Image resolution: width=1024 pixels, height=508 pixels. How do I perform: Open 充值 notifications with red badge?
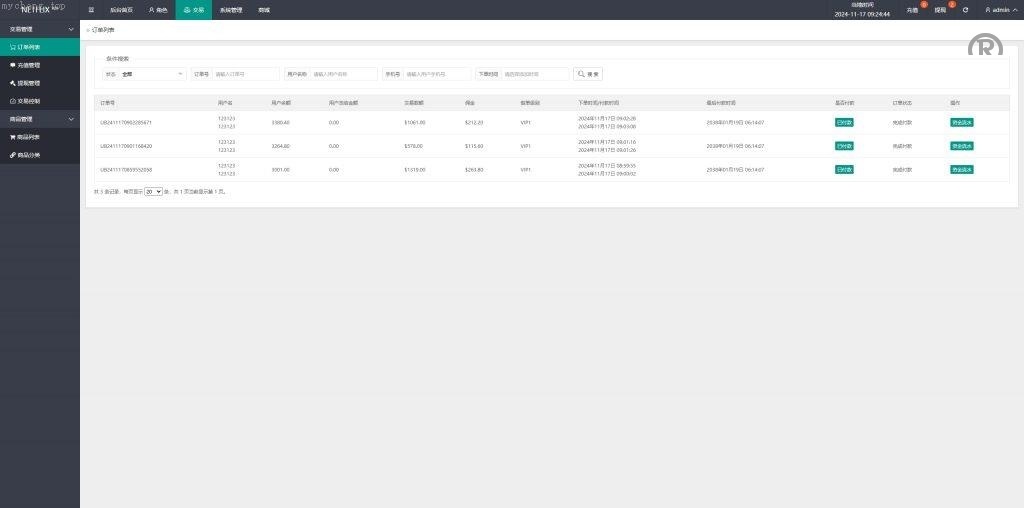(912, 10)
